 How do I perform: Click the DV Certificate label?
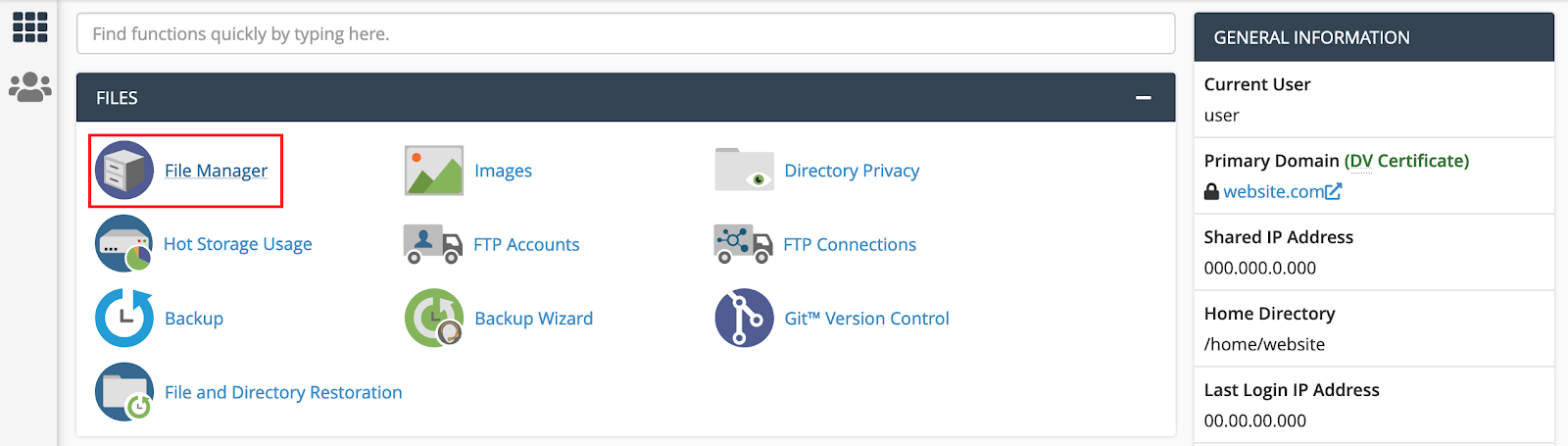pos(1406,161)
